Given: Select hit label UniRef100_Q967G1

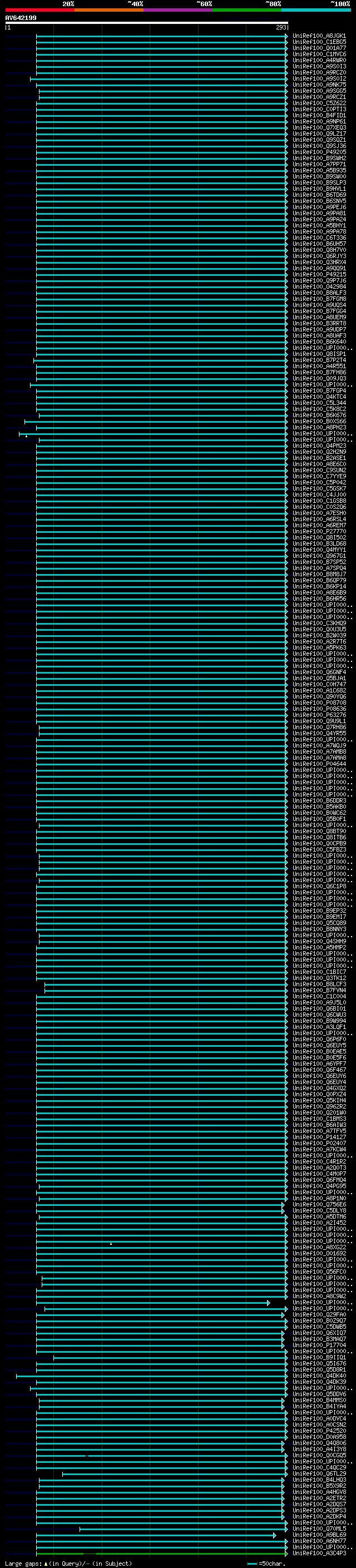Looking at the screenshot, I should 319,556.
